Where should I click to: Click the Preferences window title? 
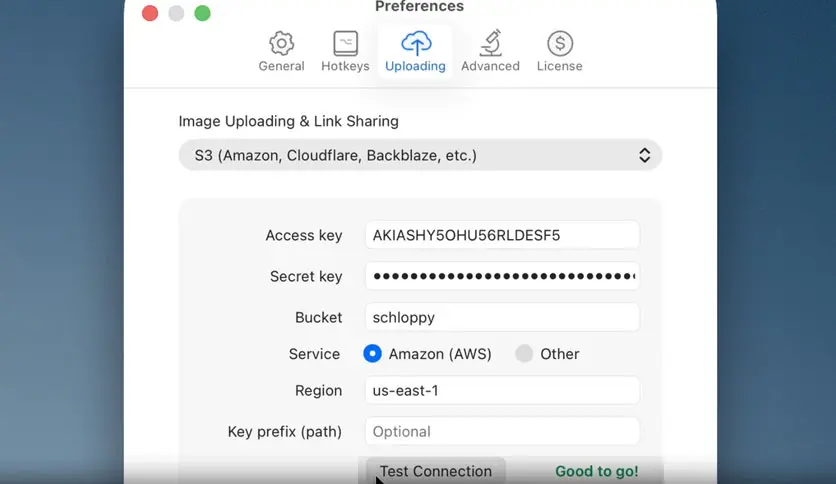(x=420, y=6)
